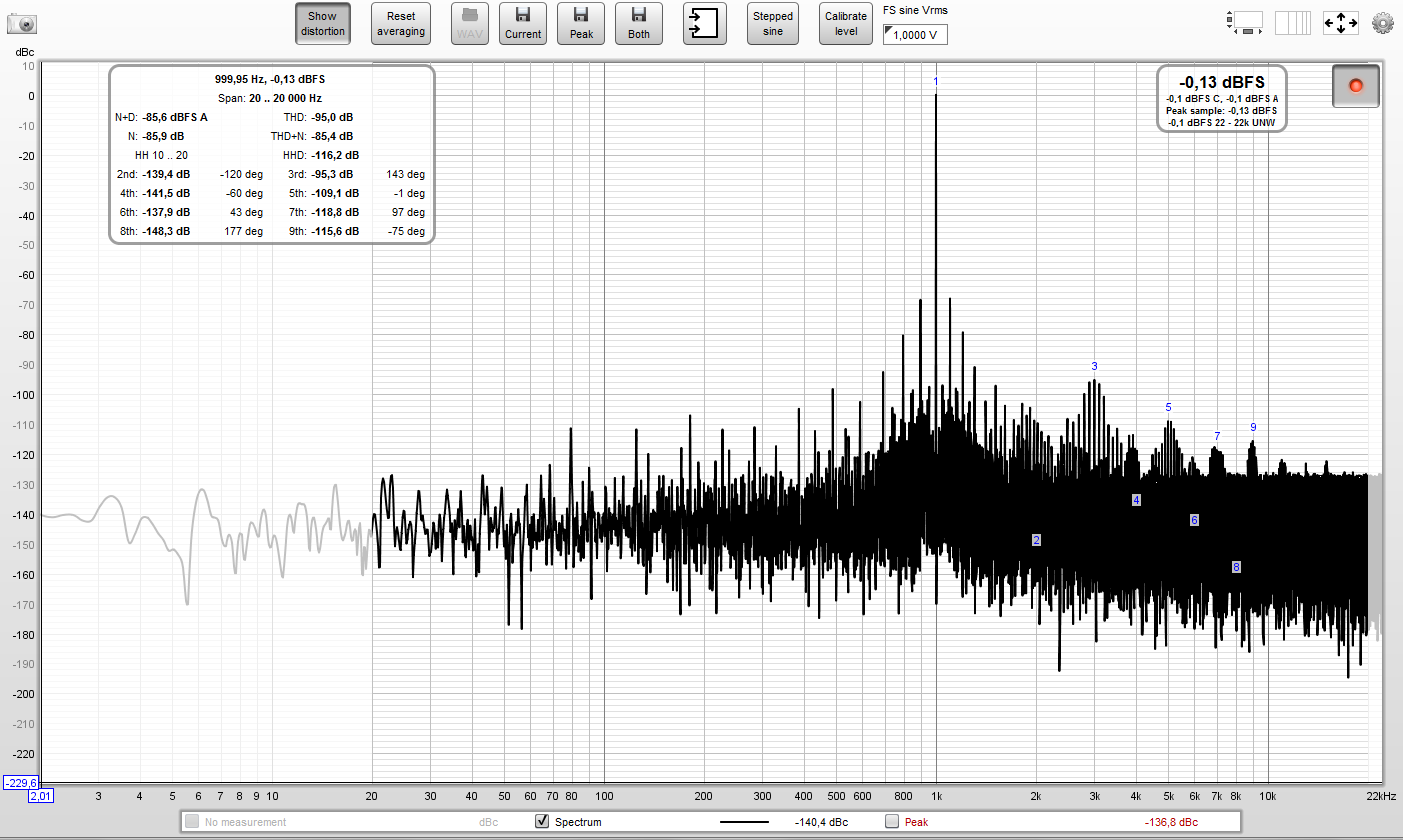Open the frequency axis spacing icon
Image resolution: width=1403 pixels, height=840 pixels.
(x=1293, y=22)
